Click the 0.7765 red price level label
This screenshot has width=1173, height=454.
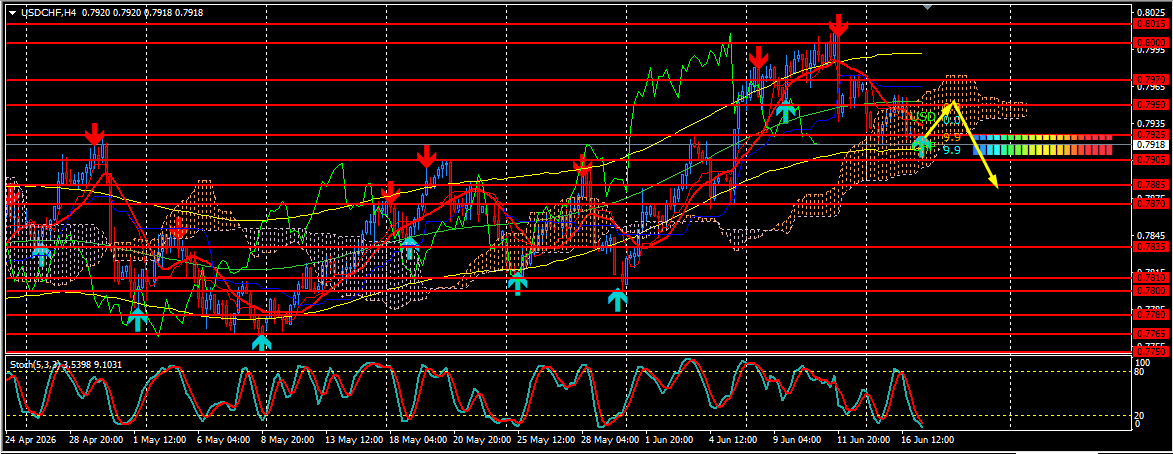(1151, 334)
